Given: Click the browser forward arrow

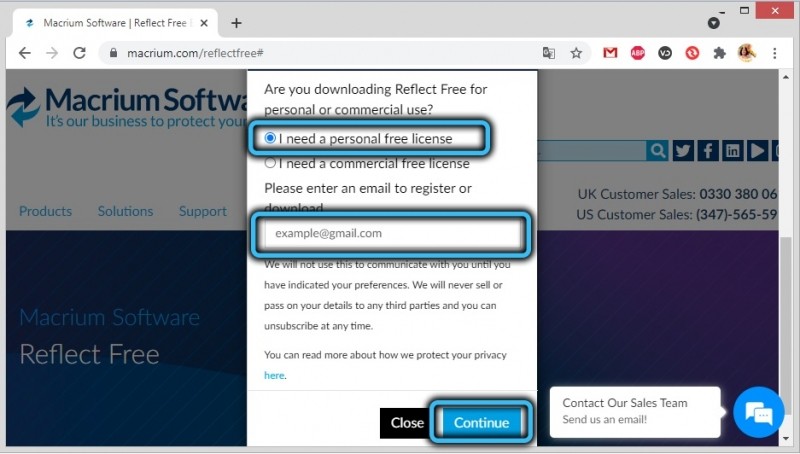Looking at the screenshot, I should coord(52,53).
